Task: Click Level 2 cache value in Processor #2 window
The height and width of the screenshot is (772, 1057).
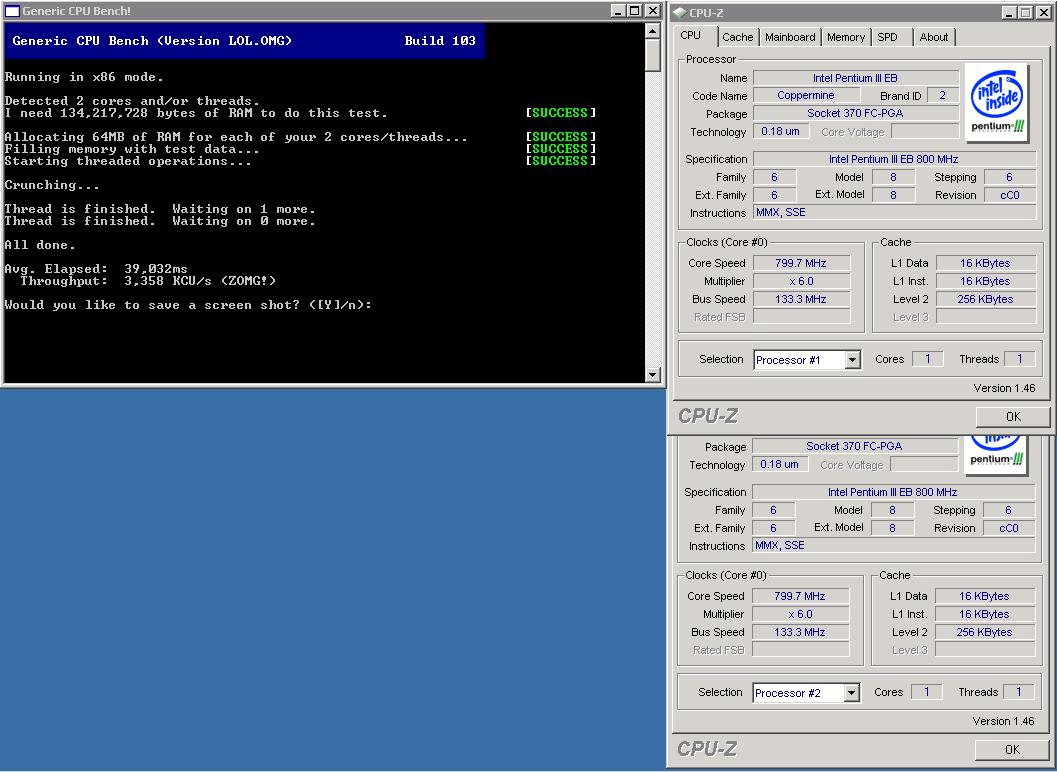Action: [985, 632]
